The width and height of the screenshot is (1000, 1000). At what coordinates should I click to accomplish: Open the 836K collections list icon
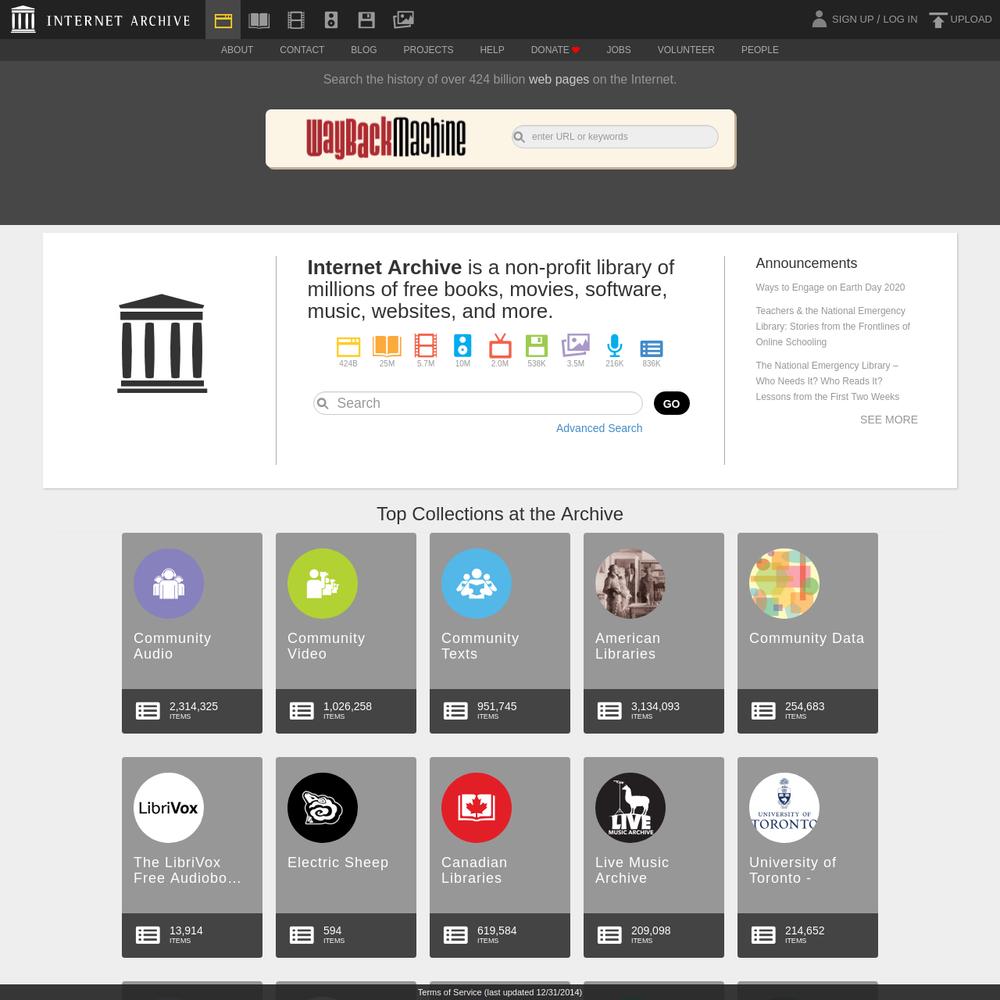(651, 348)
